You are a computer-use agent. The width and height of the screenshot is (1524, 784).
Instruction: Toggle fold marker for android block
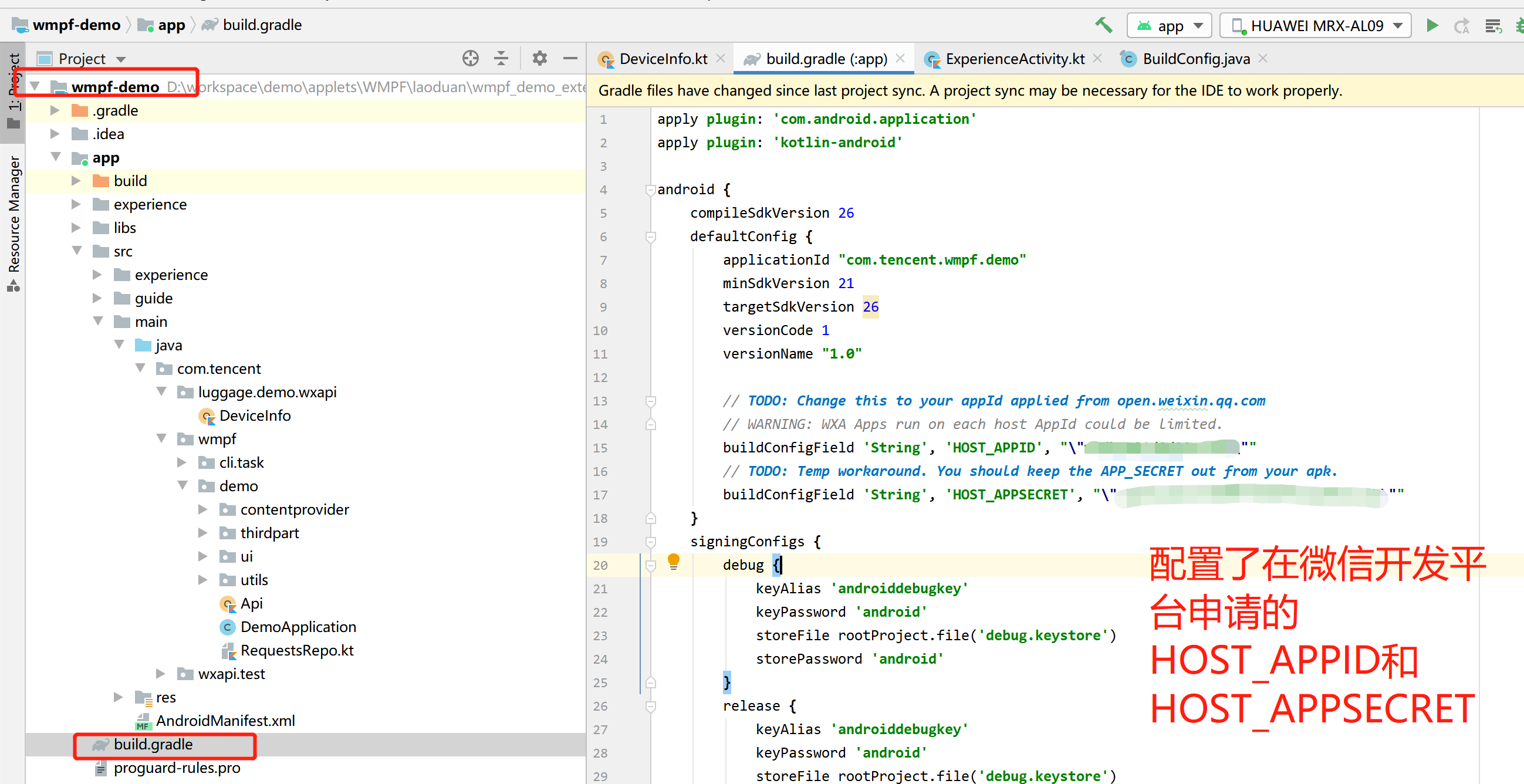650,190
